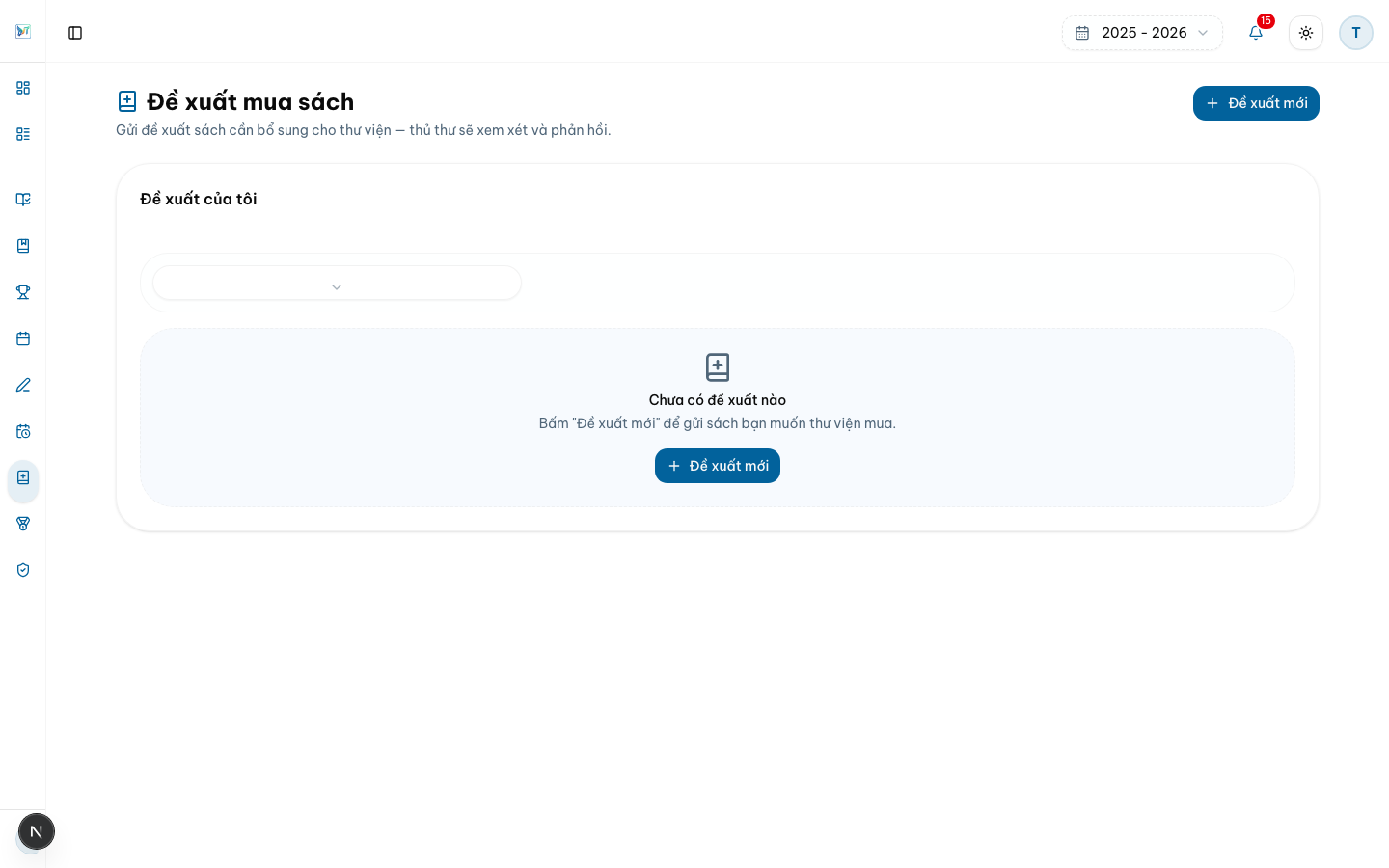1389x868 pixels.
Task: Open the bookmarked book sidebar icon
Action: click(x=23, y=246)
